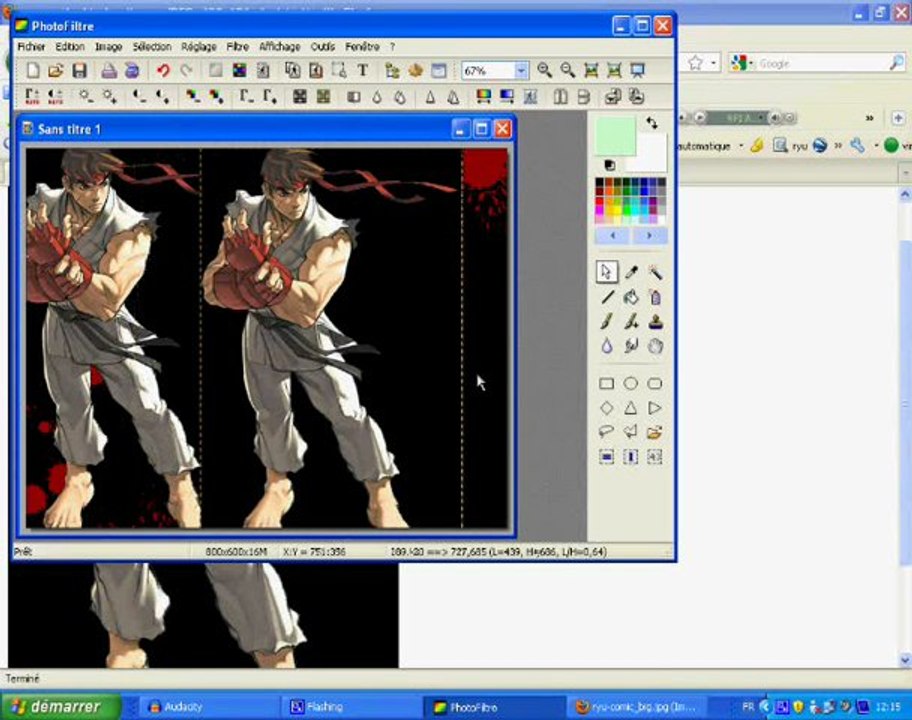
Task: Click the RGB color mode icon
Action: pyautogui.click(x=240, y=70)
